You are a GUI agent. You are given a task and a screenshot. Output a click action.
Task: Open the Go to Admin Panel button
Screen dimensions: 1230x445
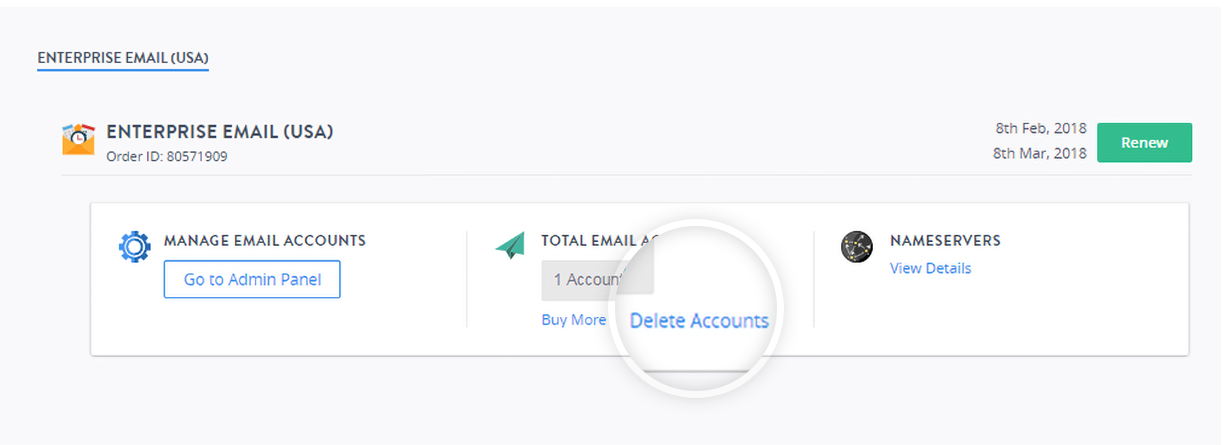[252, 280]
